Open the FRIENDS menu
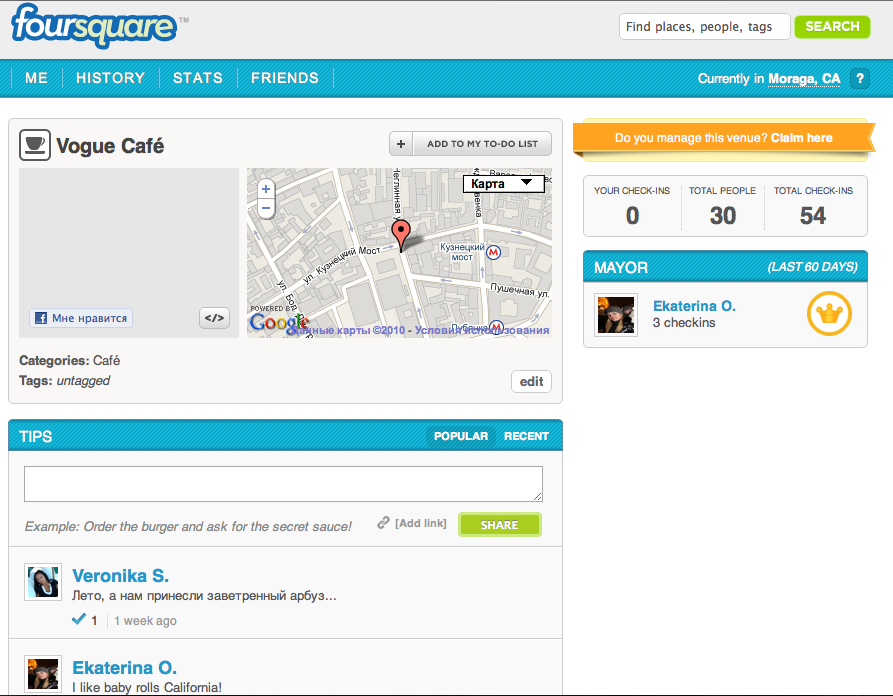Image resolution: width=893 pixels, height=696 pixels. tap(285, 78)
